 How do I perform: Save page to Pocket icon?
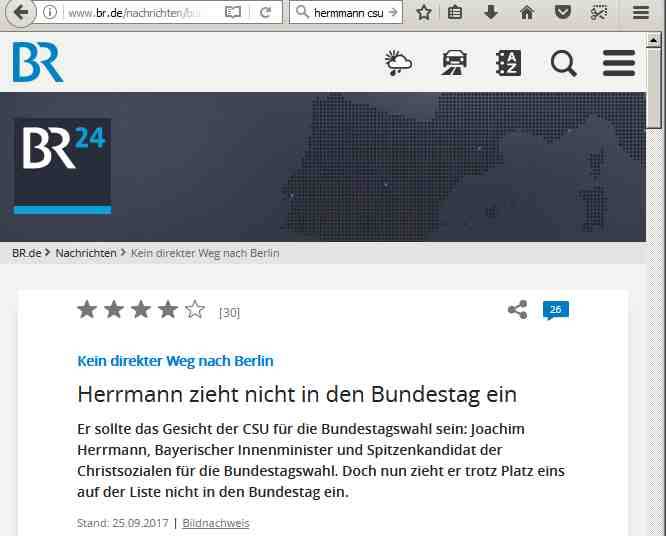coord(563,12)
